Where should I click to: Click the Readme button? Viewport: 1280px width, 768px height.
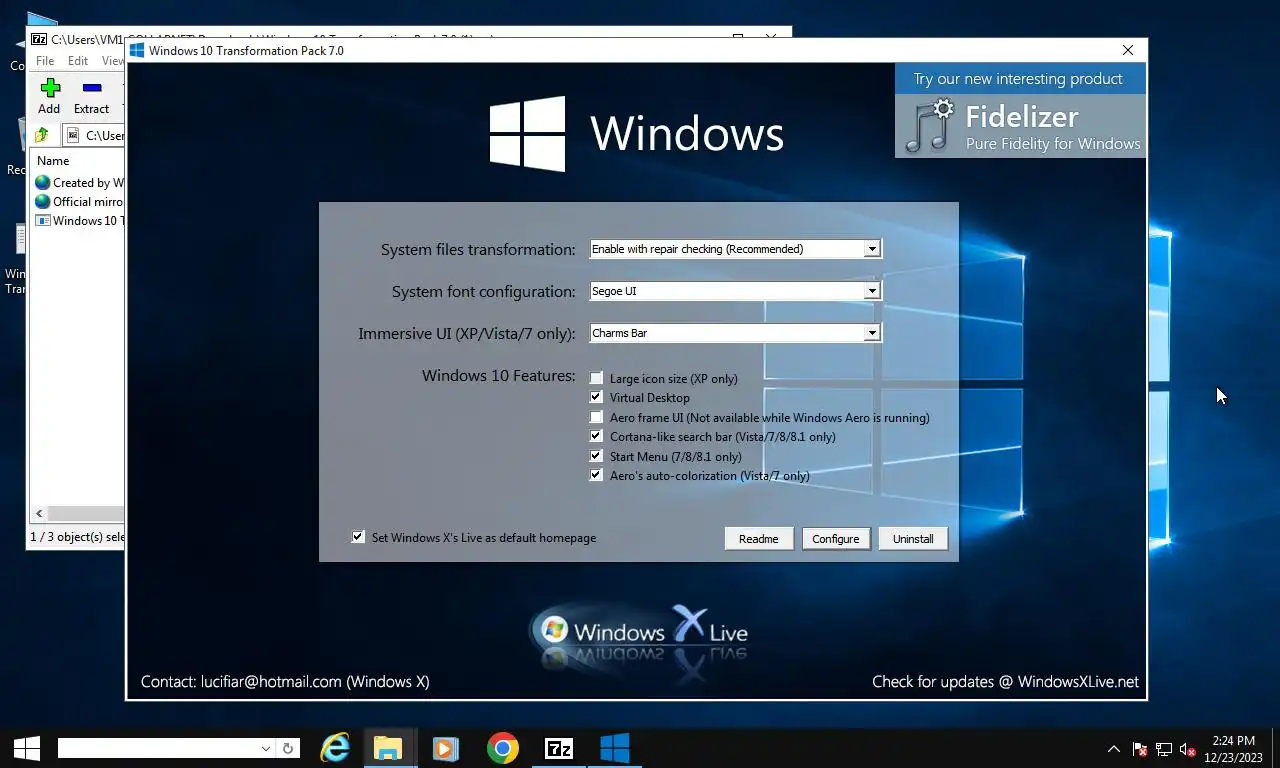758,538
